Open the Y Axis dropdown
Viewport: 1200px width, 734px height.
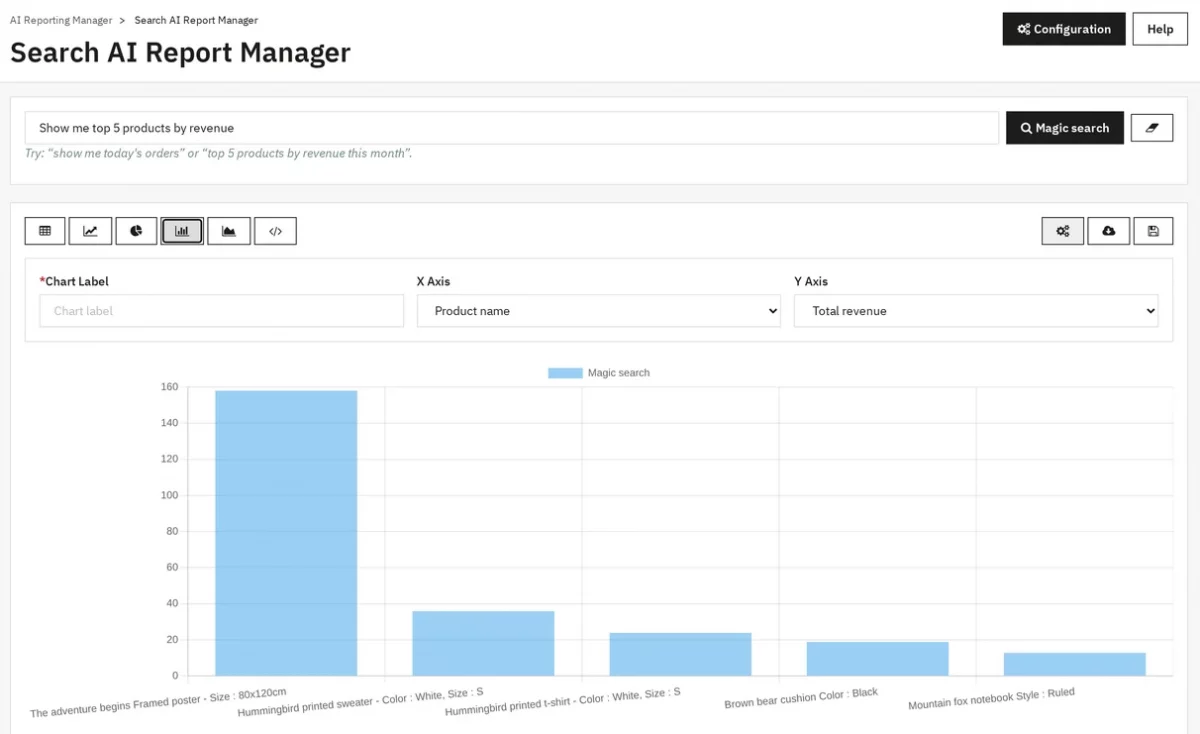976,311
